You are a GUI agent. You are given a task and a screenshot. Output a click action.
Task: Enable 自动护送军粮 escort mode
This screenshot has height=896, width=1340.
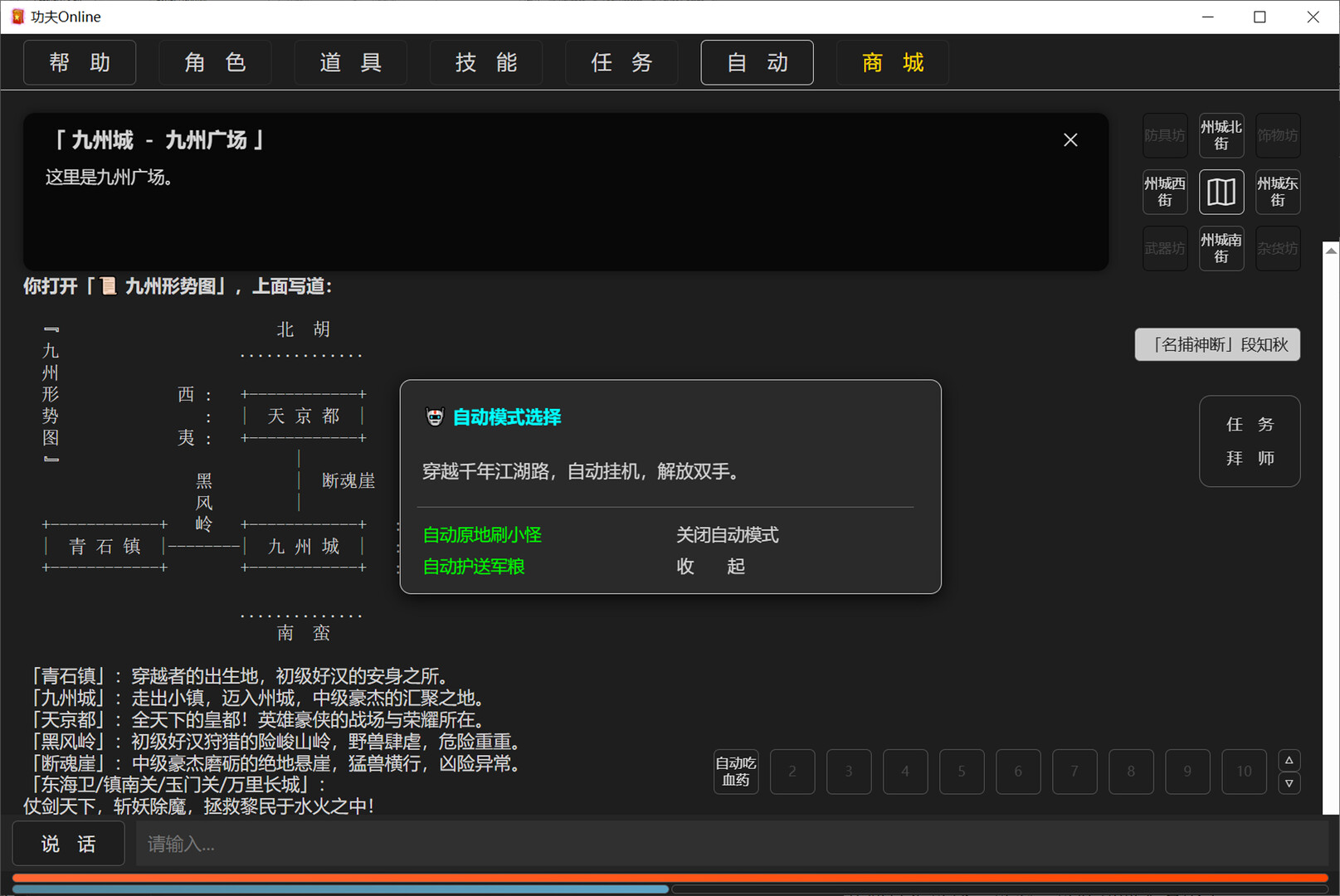click(473, 566)
